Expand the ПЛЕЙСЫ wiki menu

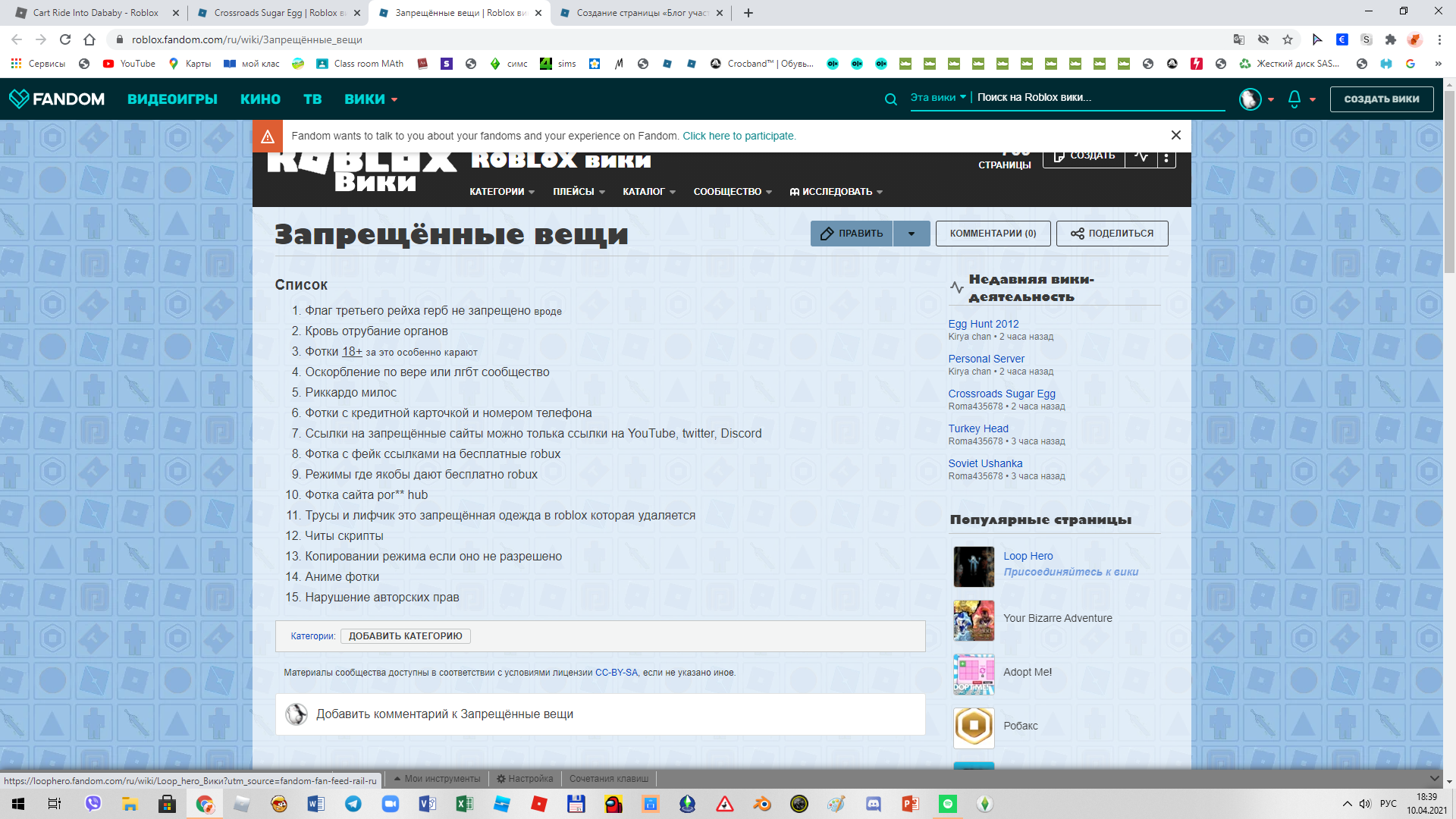point(579,192)
